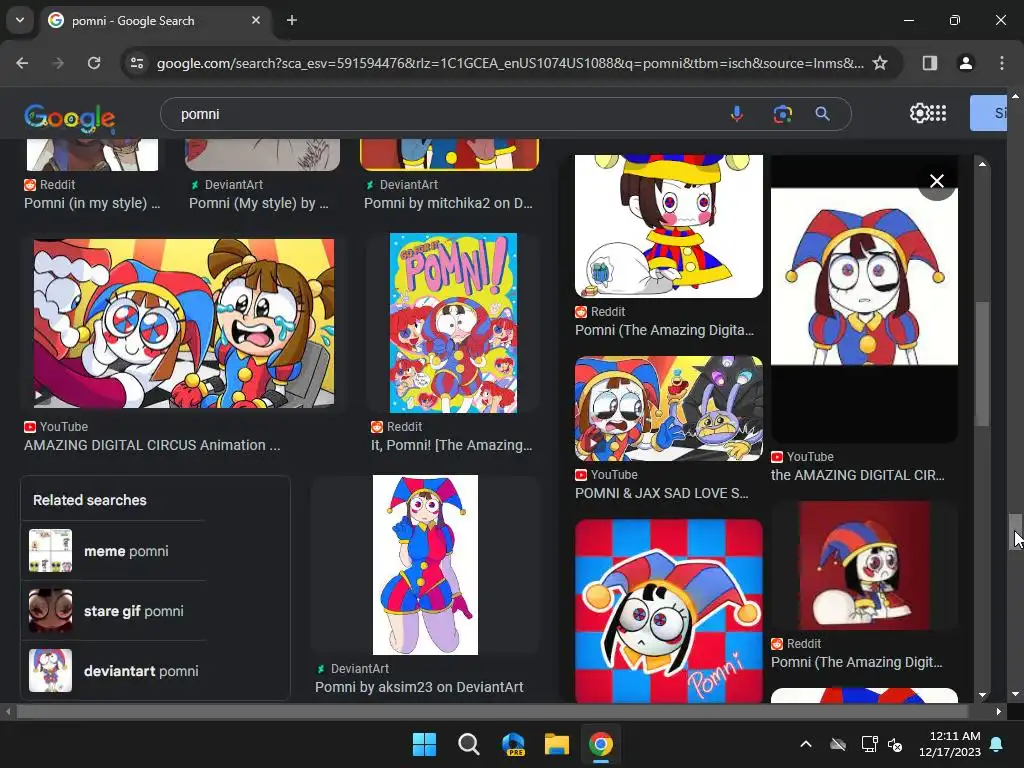
Task: Click the AMAZING DIGITAL CIR... preview title
Action: pos(857,475)
